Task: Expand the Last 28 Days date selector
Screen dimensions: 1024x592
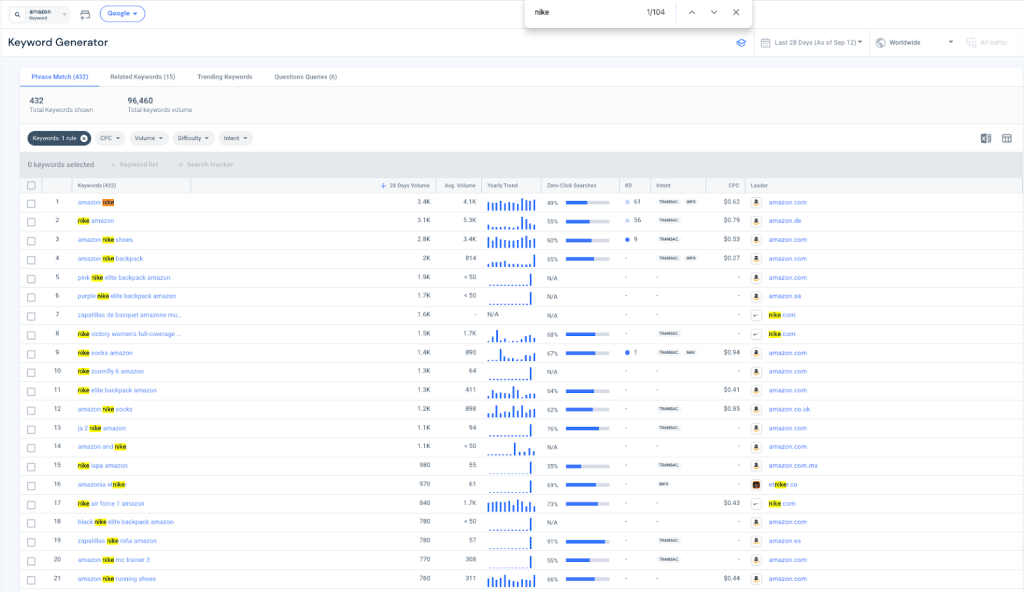Action: [812, 43]
